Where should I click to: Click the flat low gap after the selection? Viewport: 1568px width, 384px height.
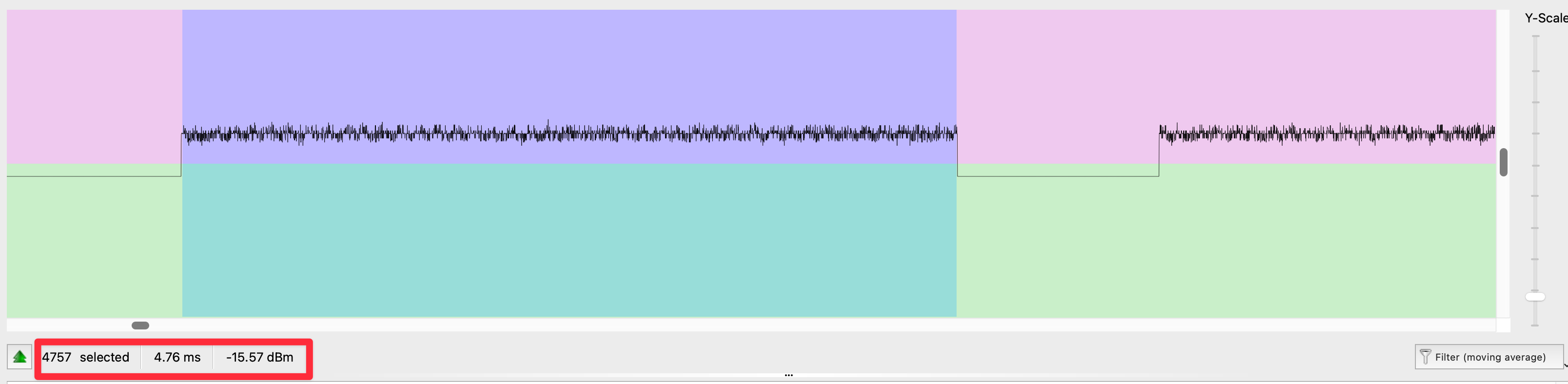1058,176
